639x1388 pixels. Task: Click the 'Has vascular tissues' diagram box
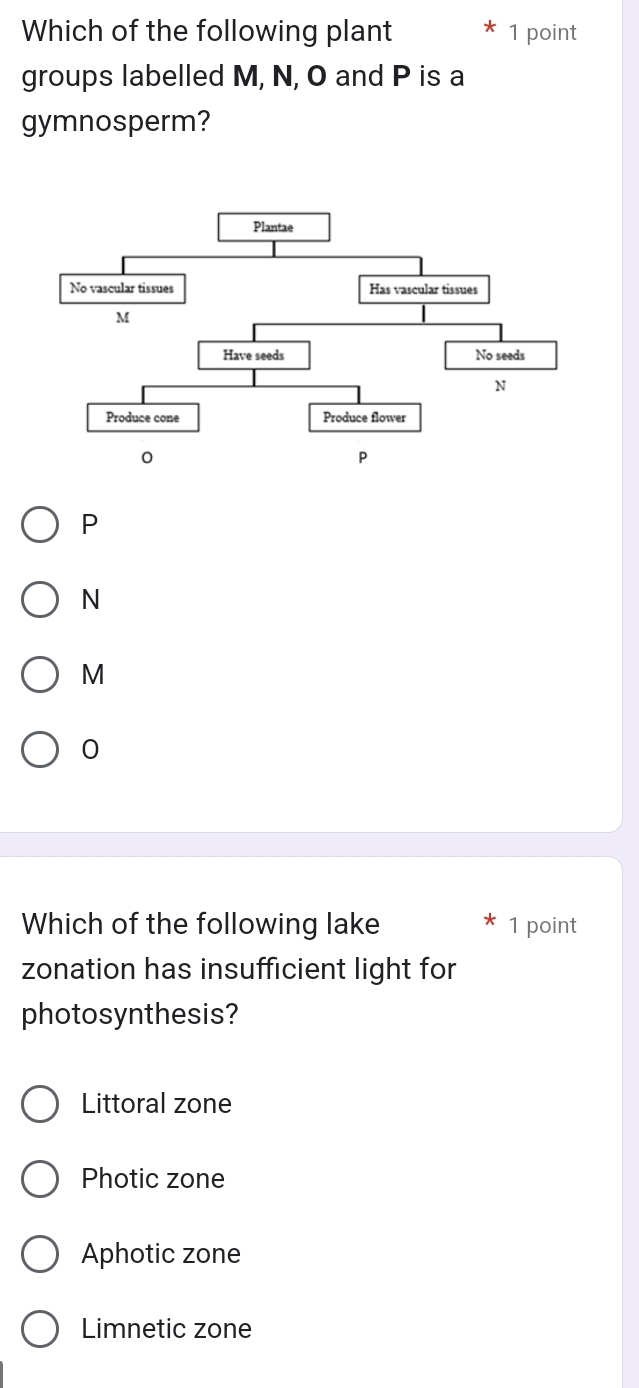tap(423, 290)
